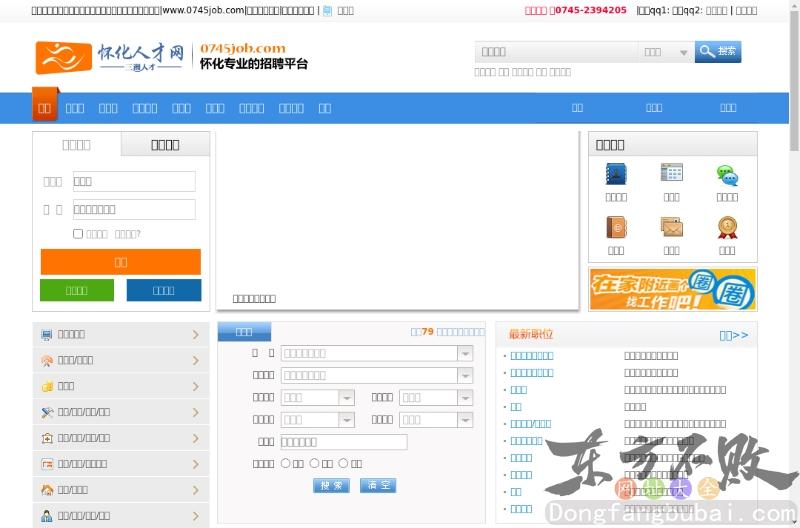The width and height of the screenshot is (800, 528).
Task: Open the brown notebook icon in the quick panel
Action: [616, 228]
